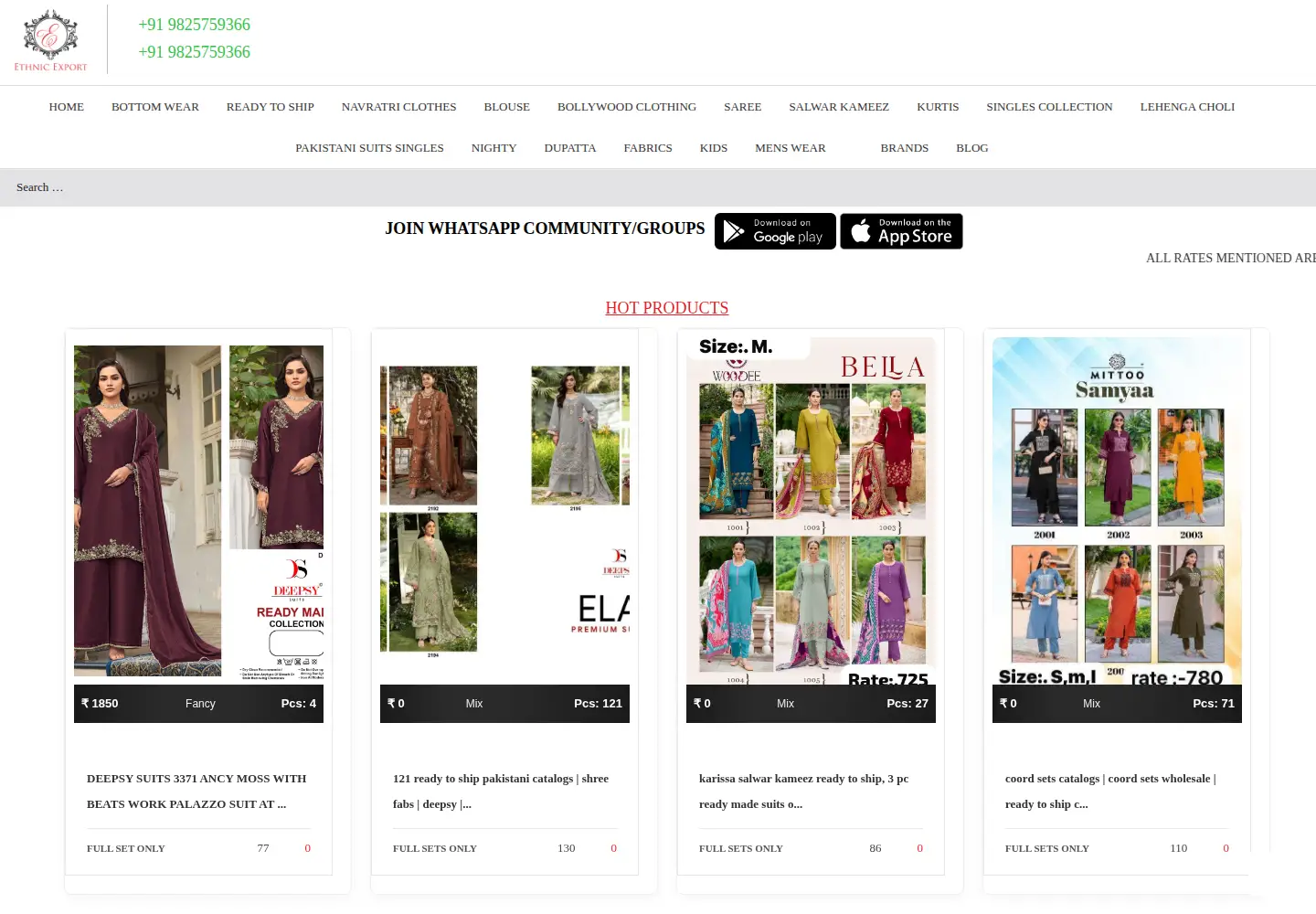
Task: Open 'coord sets catalogs' product title
Action: click(x=1111, y=792)
